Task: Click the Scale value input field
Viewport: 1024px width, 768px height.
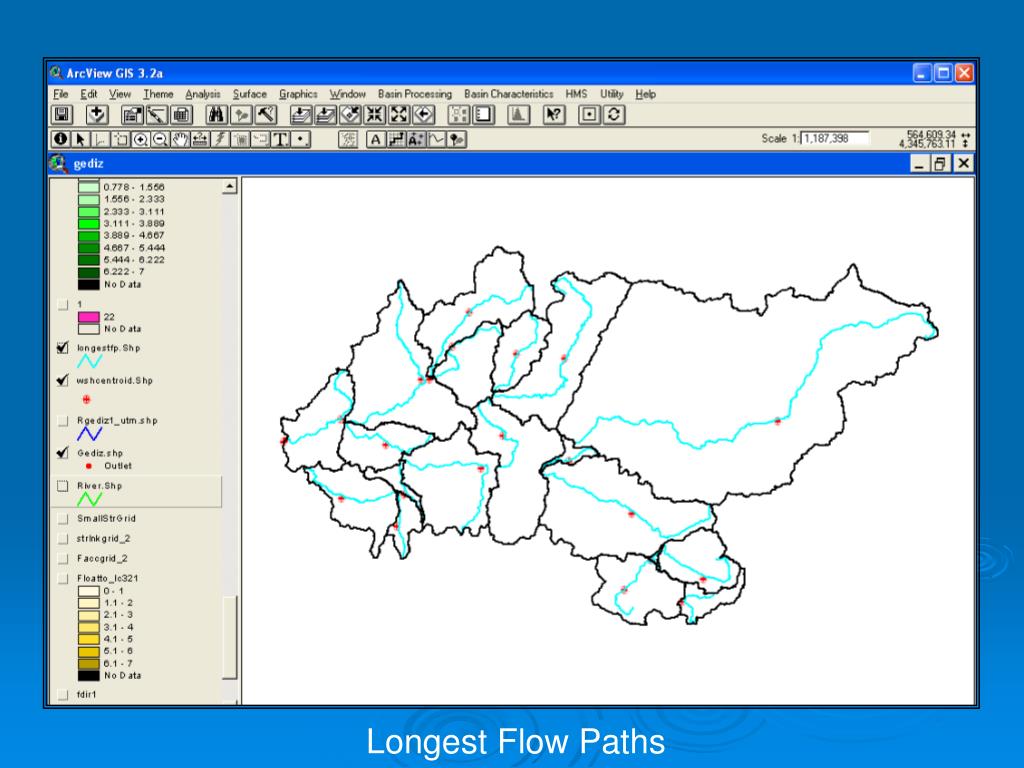Action: [x=835, y=138]
